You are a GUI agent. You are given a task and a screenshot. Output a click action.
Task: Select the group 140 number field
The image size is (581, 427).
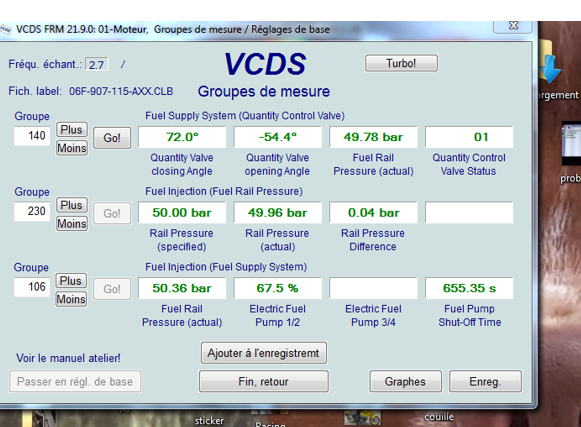32,136
